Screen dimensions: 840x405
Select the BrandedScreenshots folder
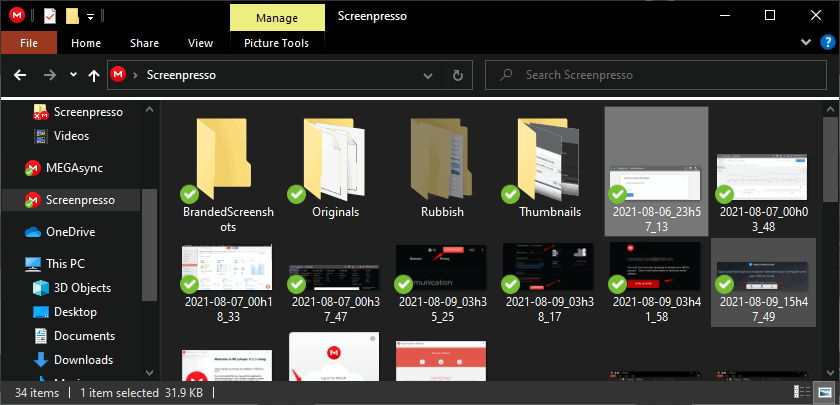[228, 175]
